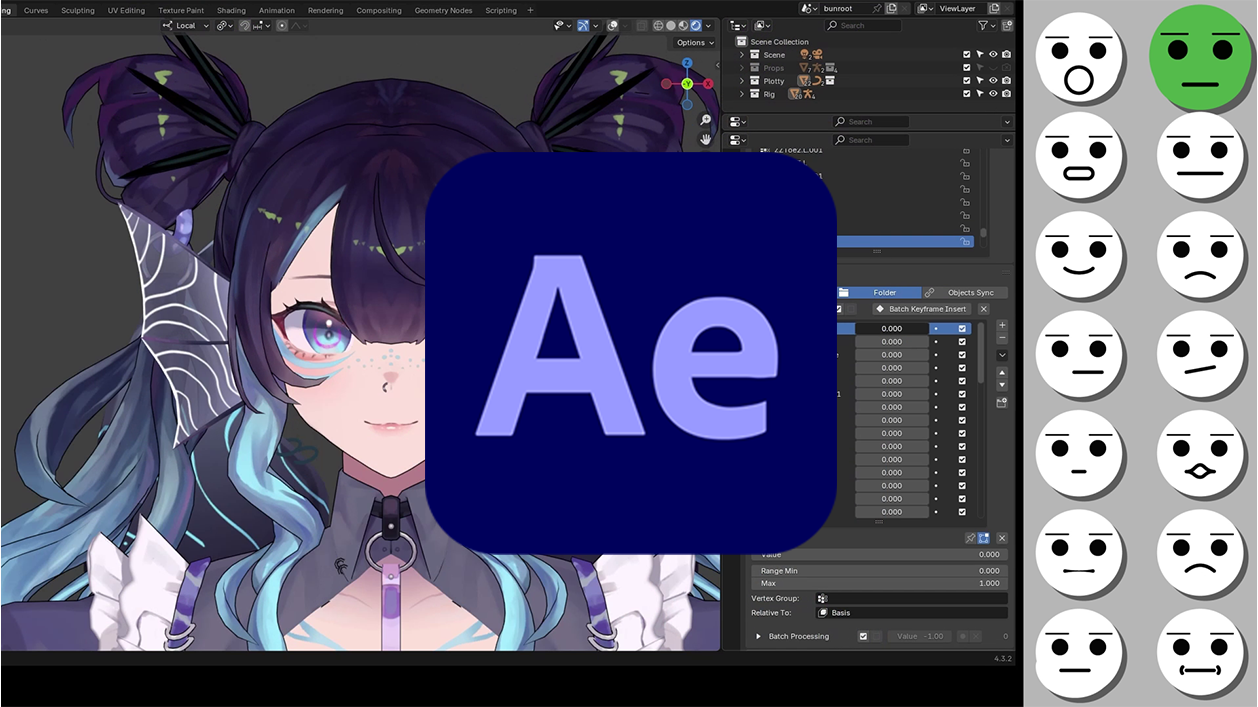This screenshot has height=707, width=1258.
Task: Click the remove shape key minus icon
Action: 1002,338
